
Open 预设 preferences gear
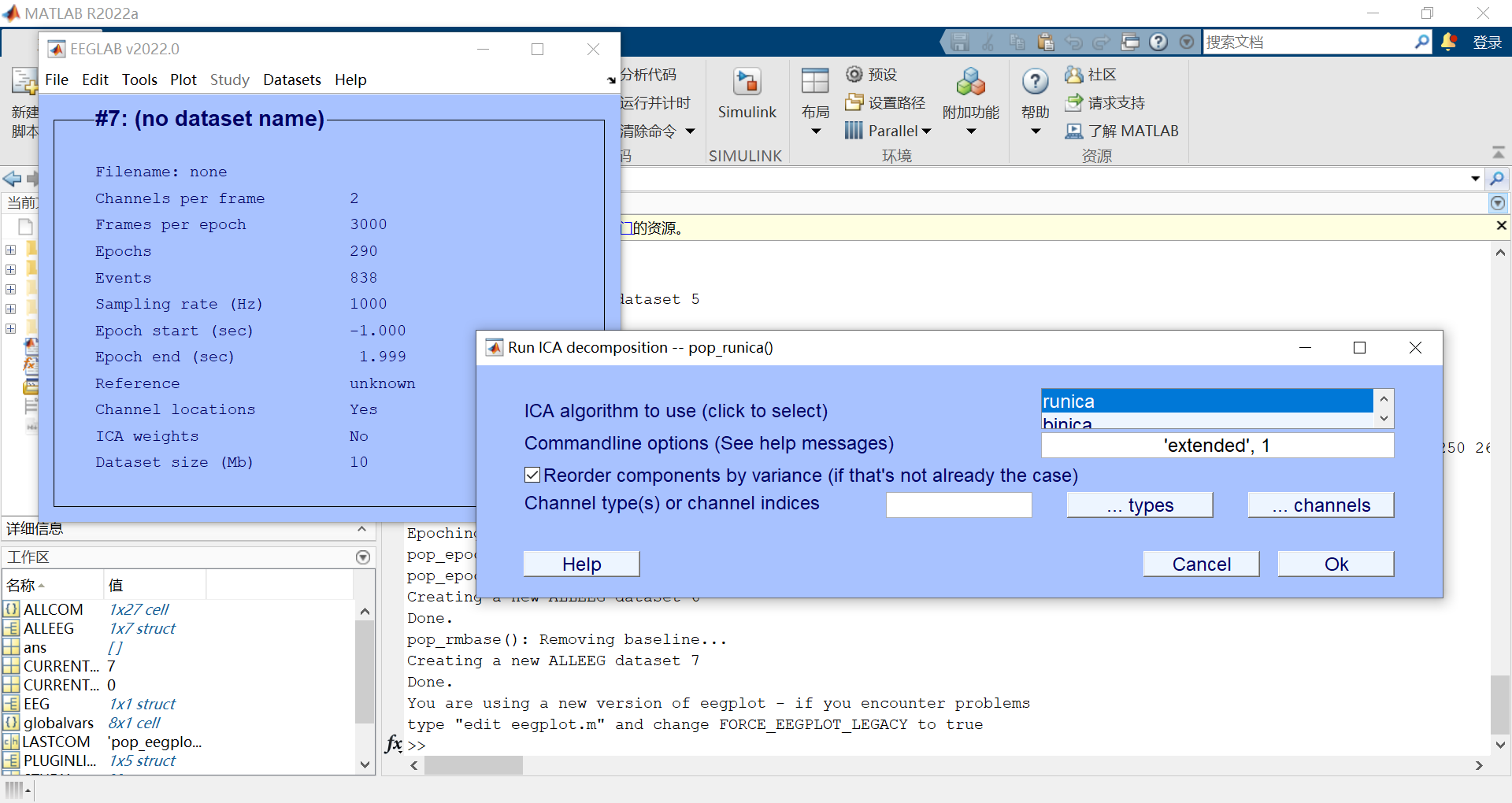(x=872, y=74)
